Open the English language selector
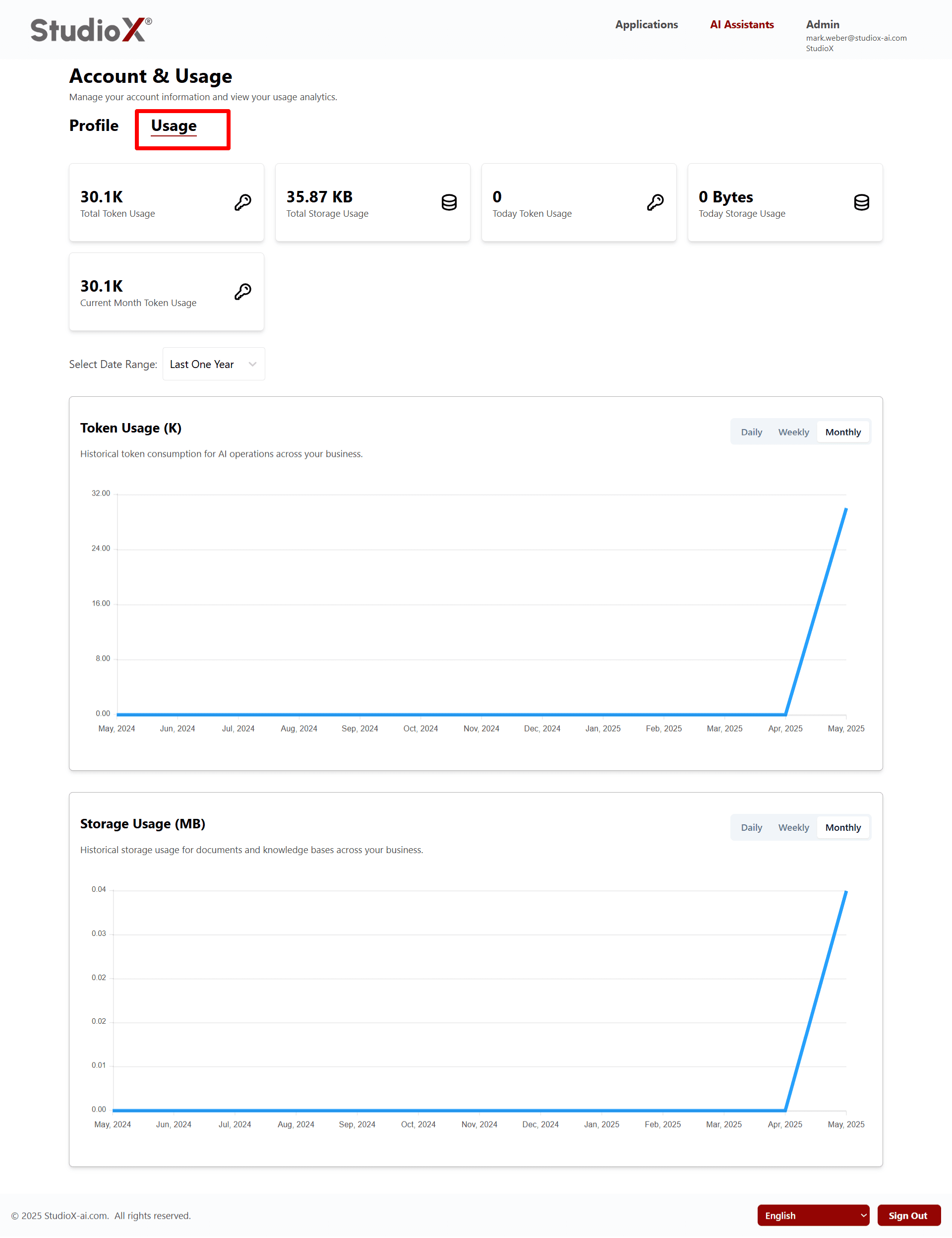 (x=814, y=1215)
